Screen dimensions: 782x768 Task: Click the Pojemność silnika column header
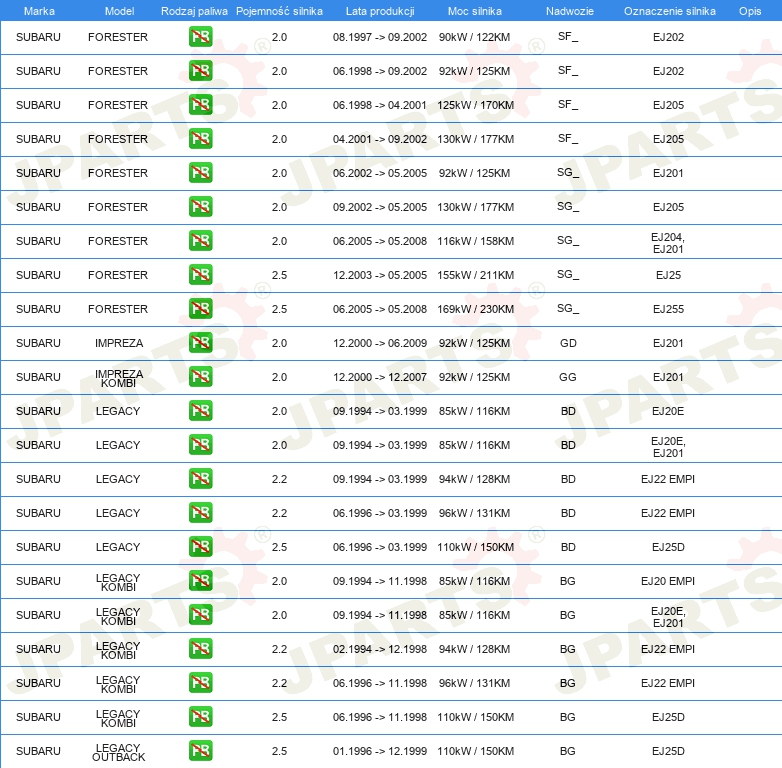pos(279,11)
